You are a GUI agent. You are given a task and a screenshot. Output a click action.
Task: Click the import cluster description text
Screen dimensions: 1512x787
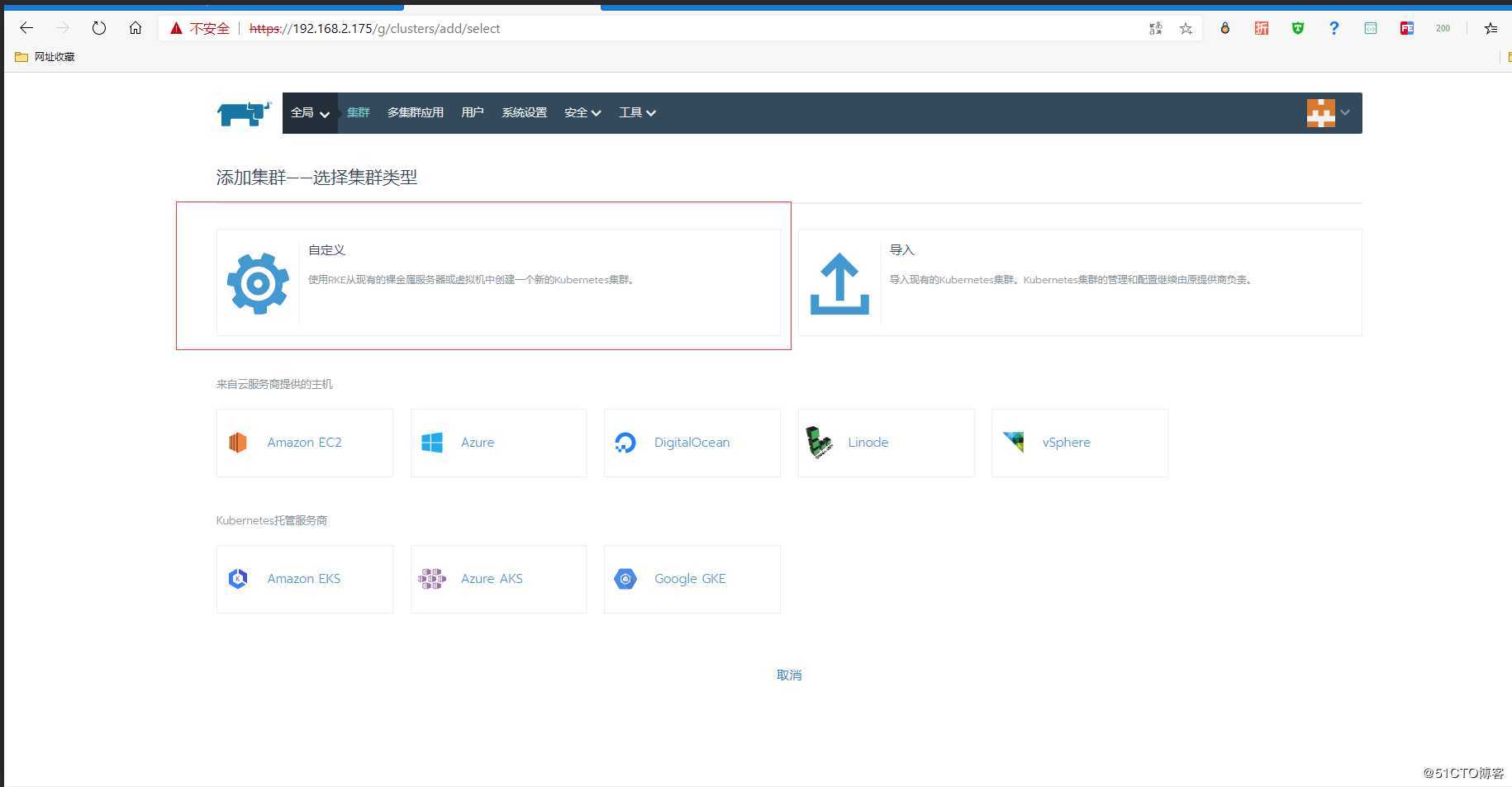click(1072, 280)
